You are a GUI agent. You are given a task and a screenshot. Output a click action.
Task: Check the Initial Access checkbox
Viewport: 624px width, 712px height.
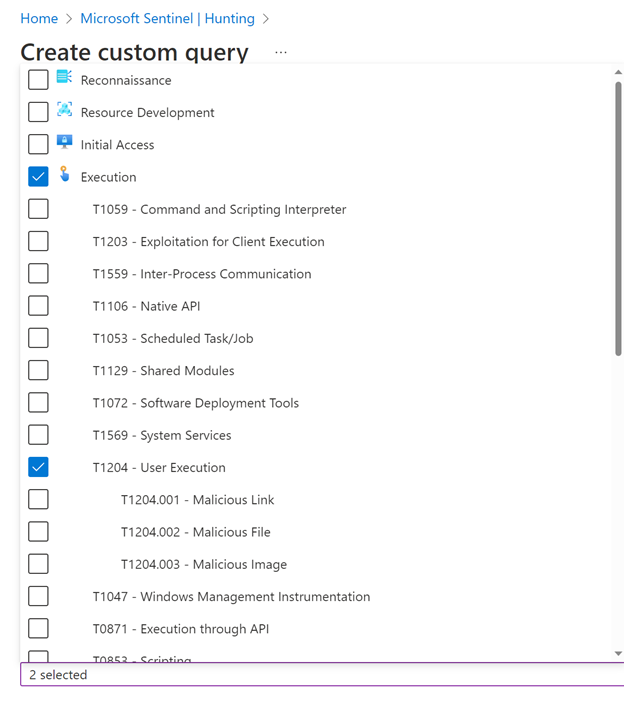tap(38, 144)
